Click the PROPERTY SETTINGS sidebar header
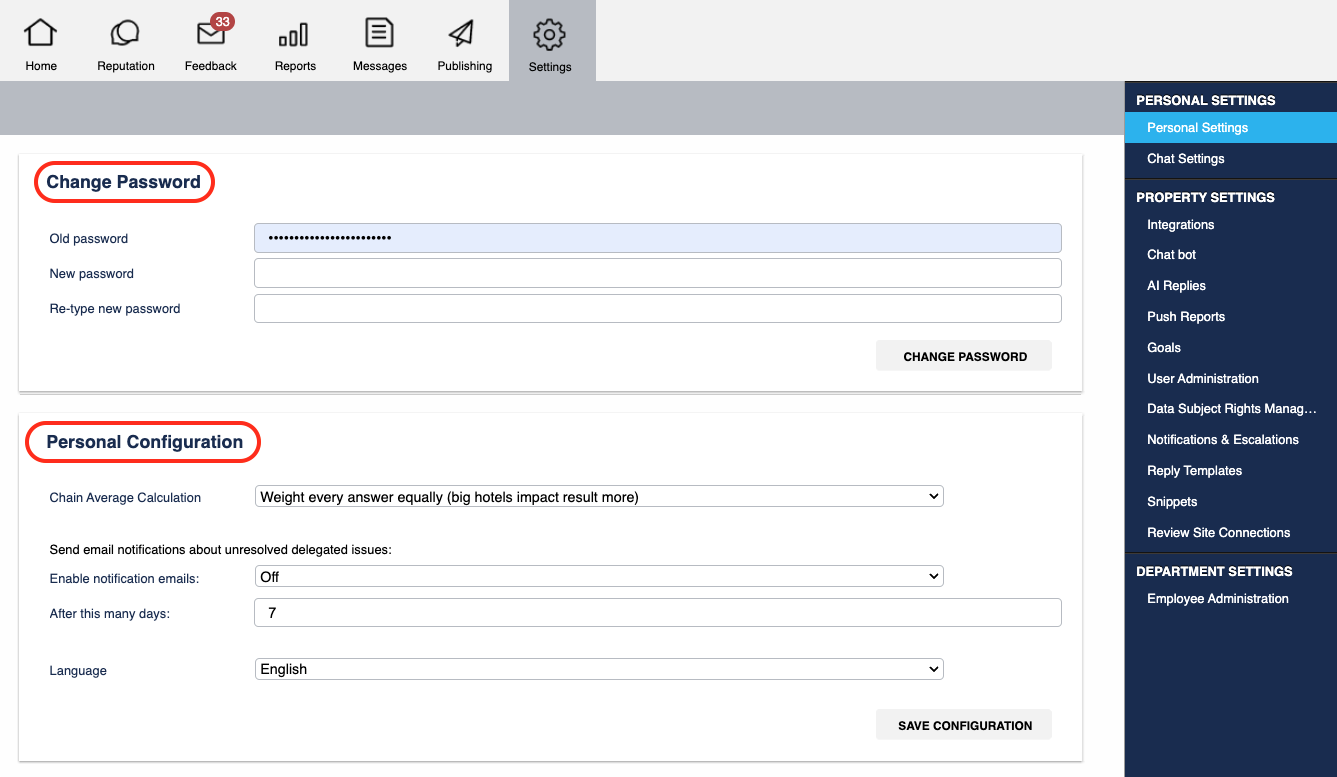Screen dimensions: 1337x777 tap(1205, 198)
